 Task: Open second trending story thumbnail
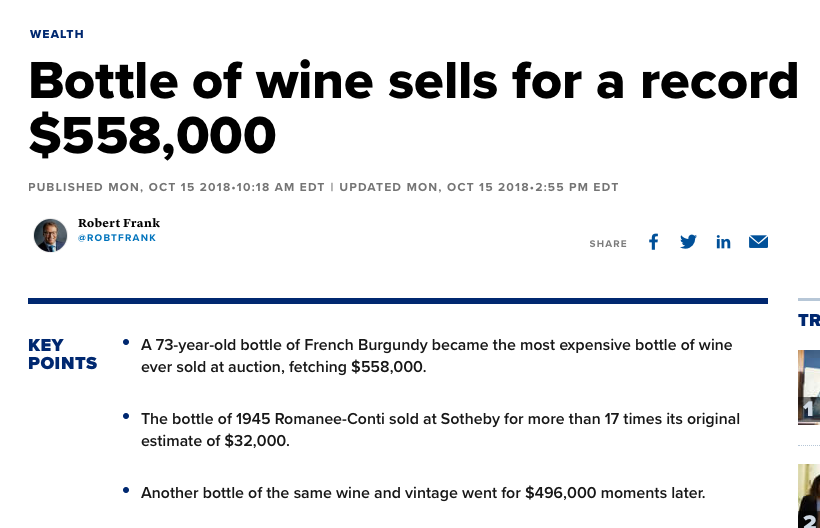click(809, 496)
